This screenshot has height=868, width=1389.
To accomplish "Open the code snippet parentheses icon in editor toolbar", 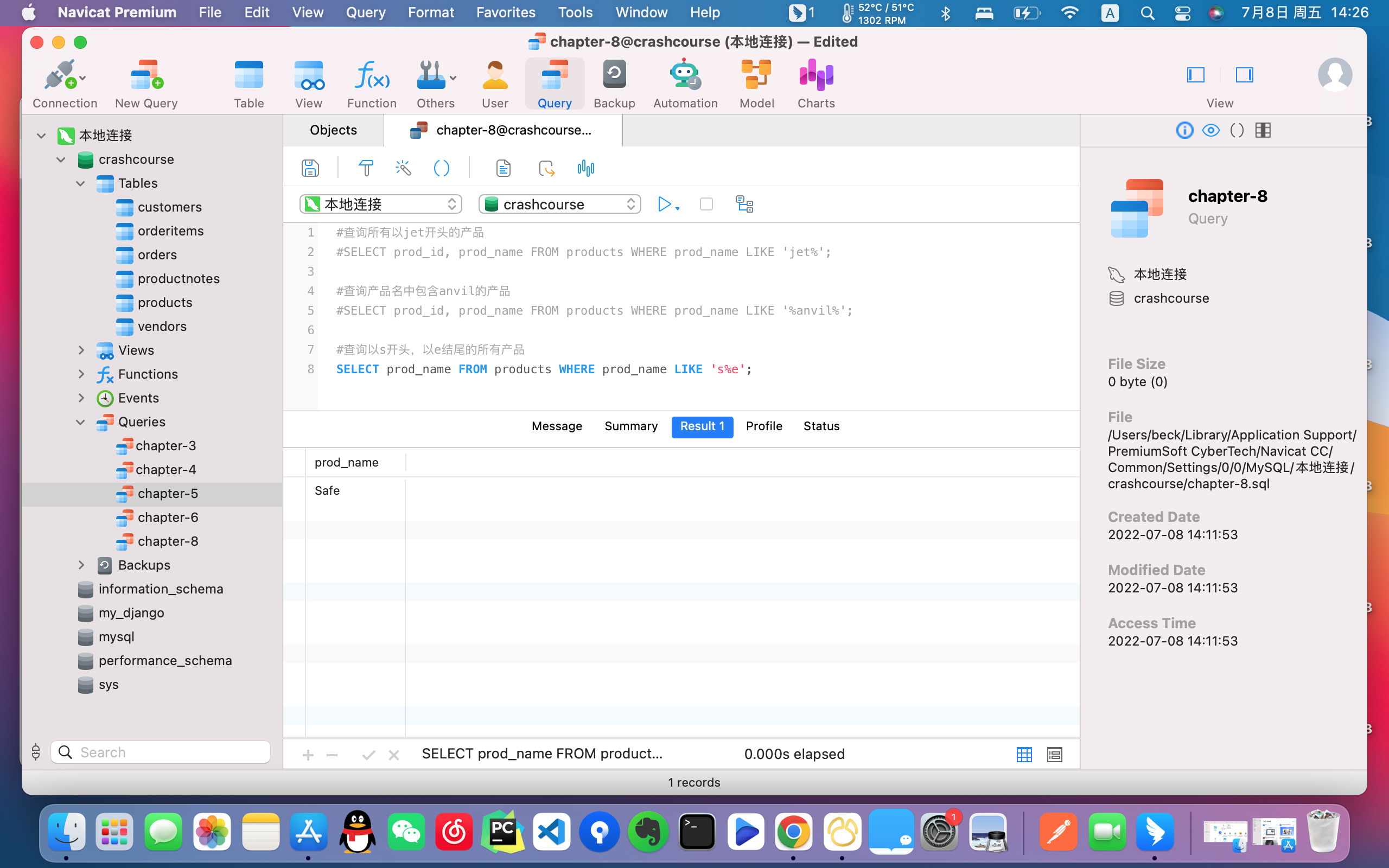I will [441, 168].
